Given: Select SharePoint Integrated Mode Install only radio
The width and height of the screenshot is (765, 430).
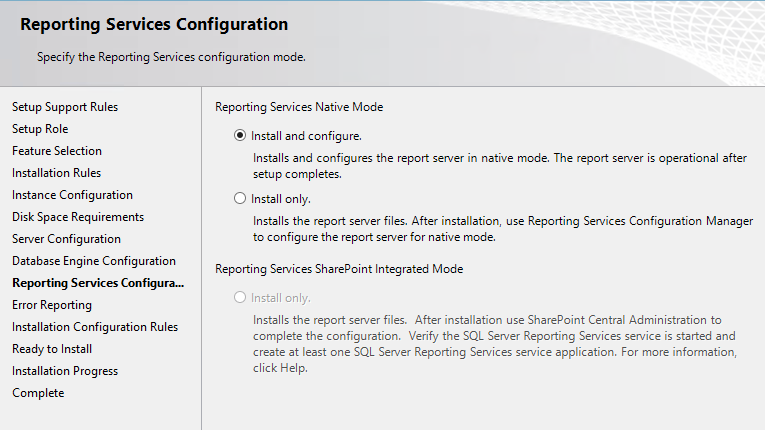Looking at the screenshot, I should point(240,297).
